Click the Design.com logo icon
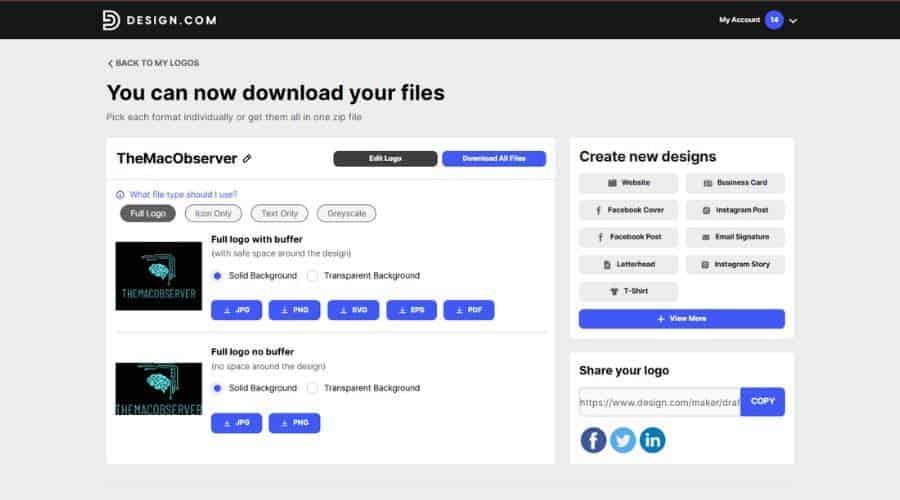 111,20
